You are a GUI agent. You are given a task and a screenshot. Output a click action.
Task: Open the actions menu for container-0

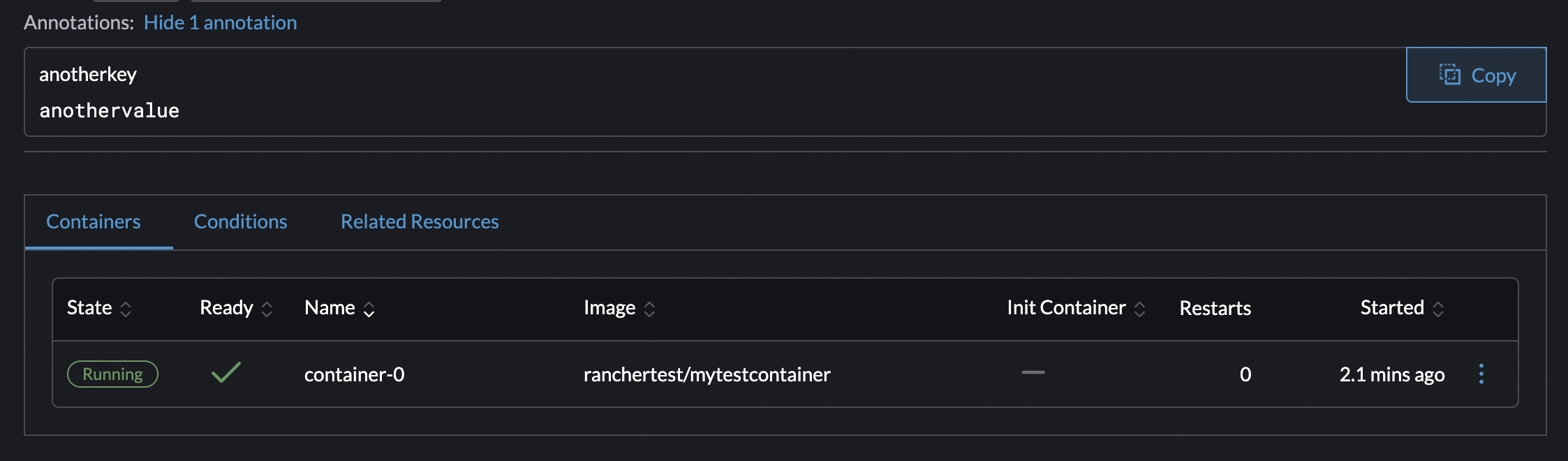point(1481,374)
